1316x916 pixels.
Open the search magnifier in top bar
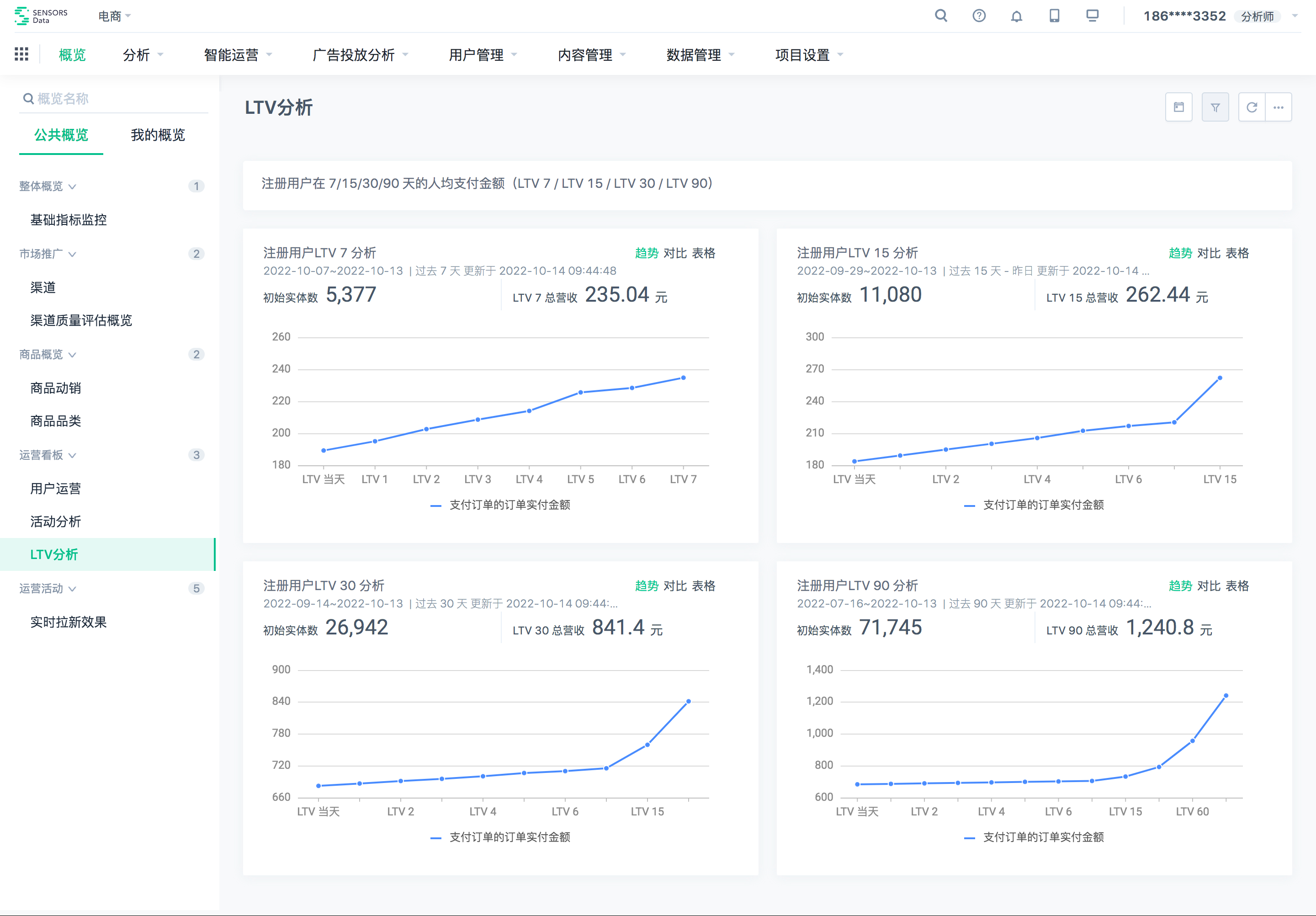pos(940,16)
